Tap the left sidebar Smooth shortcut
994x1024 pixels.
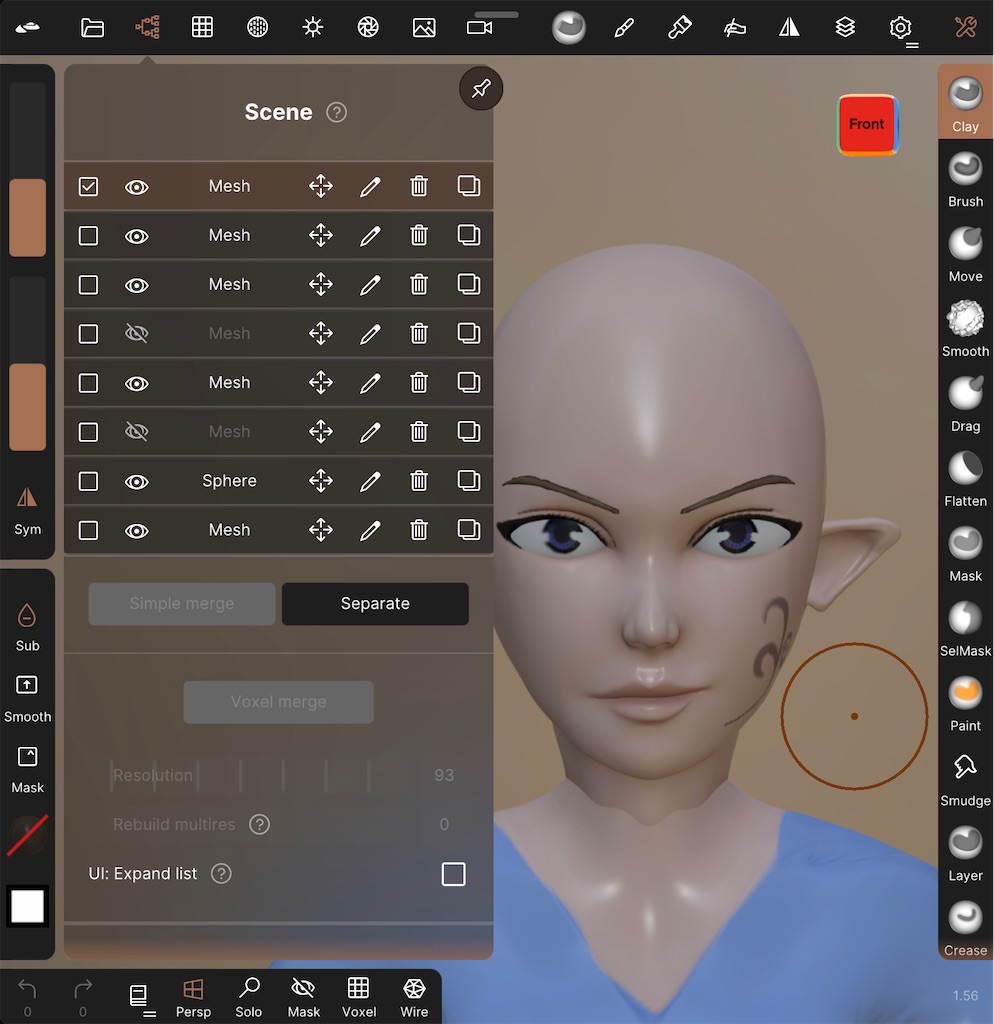(27, 699)
